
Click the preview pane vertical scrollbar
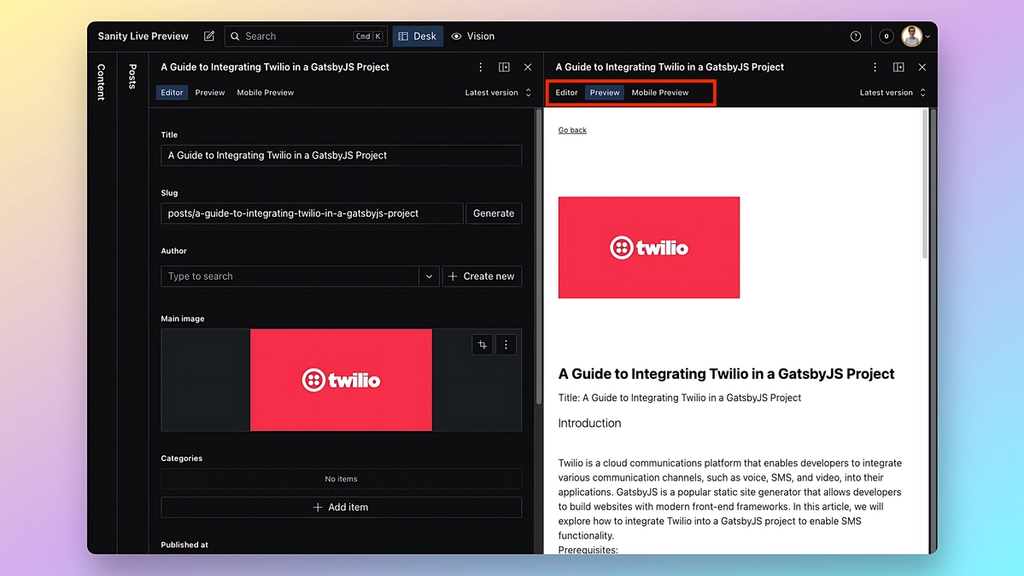point(925,184)
